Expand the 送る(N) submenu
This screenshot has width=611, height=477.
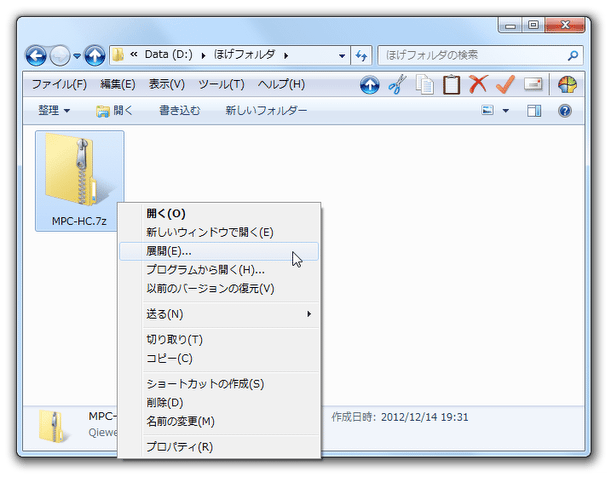(x=219, y=314)
